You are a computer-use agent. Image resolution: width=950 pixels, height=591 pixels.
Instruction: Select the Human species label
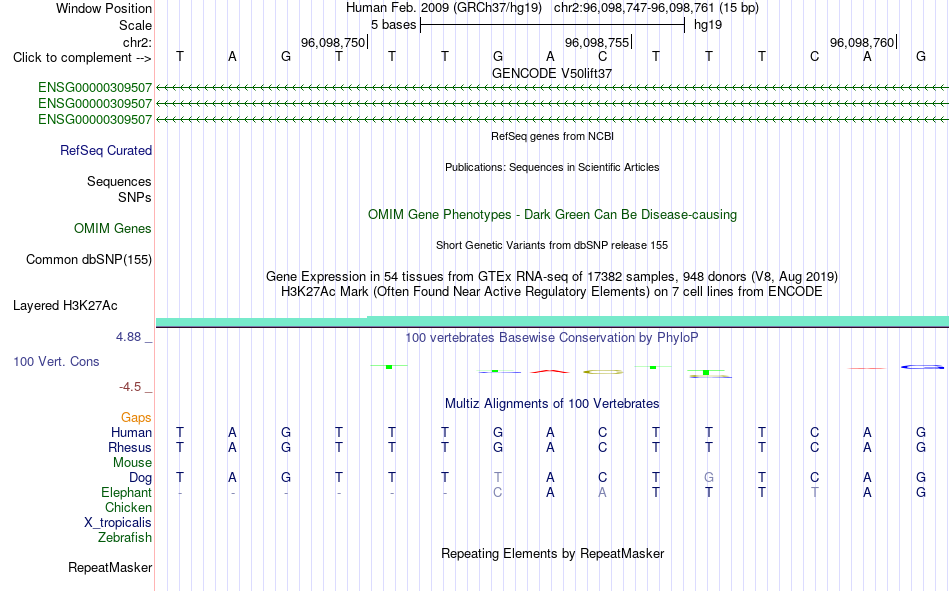(x=131, y=432)
